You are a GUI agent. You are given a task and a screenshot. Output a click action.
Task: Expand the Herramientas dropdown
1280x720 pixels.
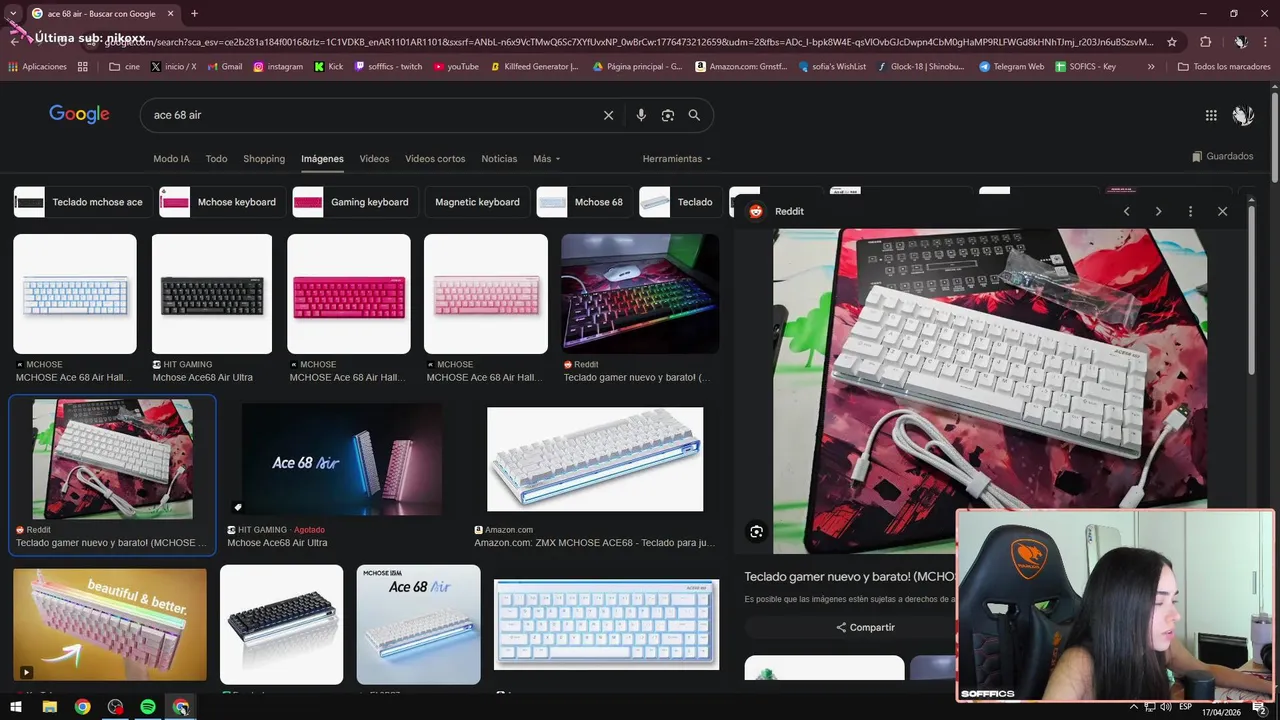tap(677, 159)
